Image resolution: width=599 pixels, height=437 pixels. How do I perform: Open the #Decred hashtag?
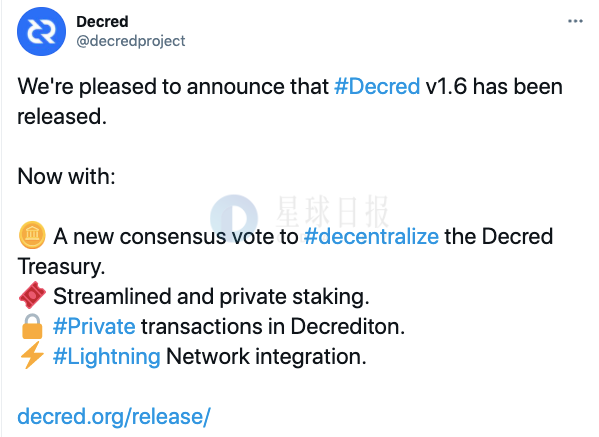(x=377, y=86)
